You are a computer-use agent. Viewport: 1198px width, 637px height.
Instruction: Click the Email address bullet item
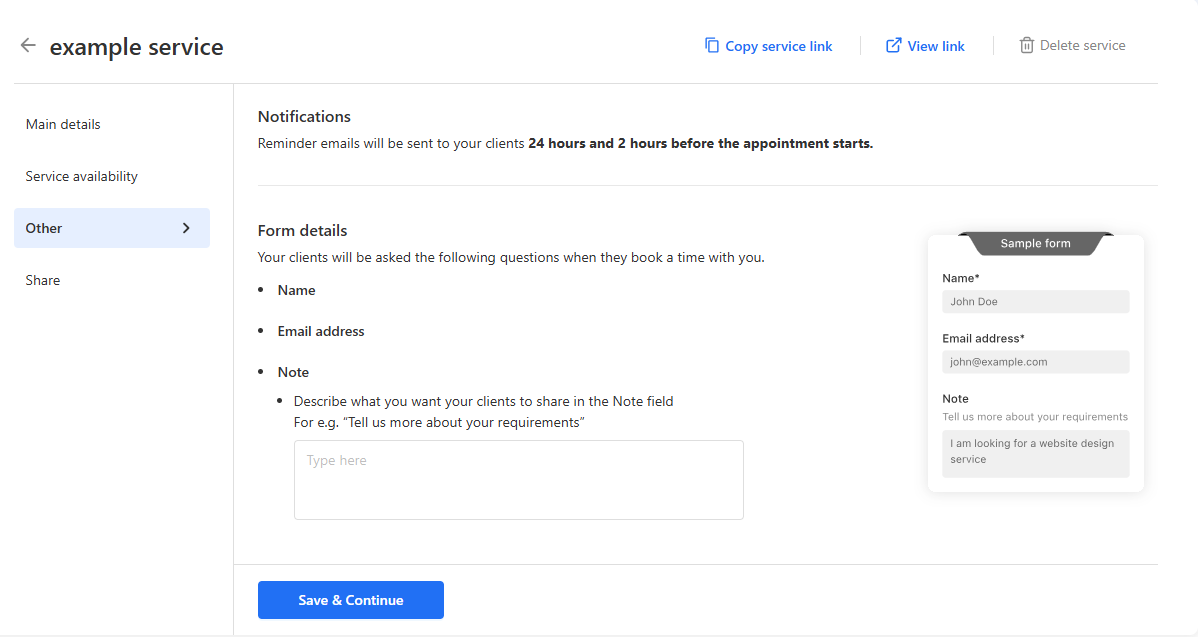point(321,331)
